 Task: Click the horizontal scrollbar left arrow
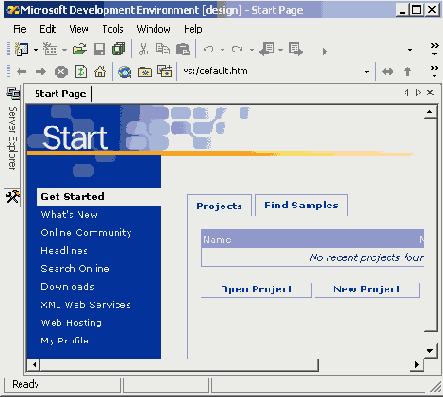click(x=34, y=365)
